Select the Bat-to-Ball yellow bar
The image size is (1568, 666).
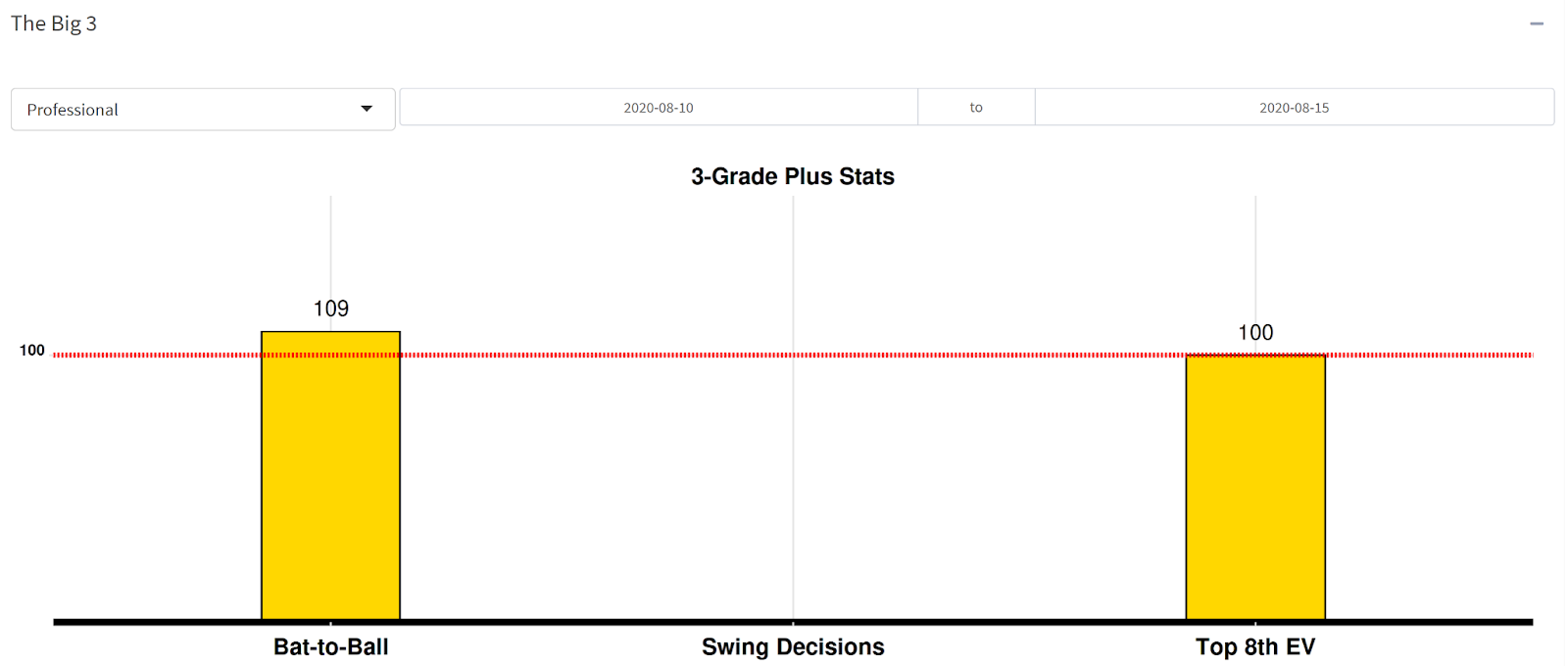[x=330, y=476]
